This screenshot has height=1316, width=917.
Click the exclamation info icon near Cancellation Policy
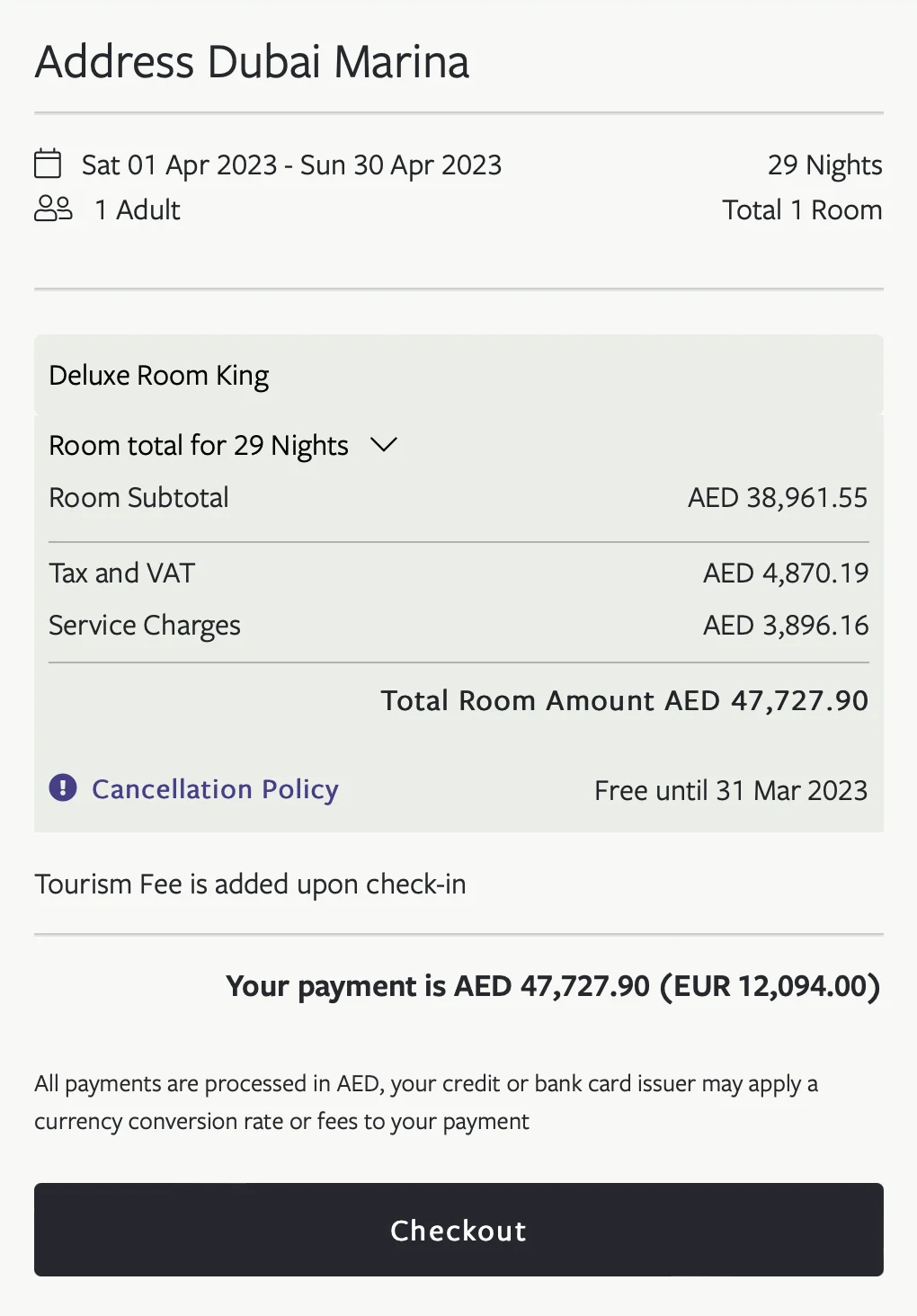click(63, 788)
